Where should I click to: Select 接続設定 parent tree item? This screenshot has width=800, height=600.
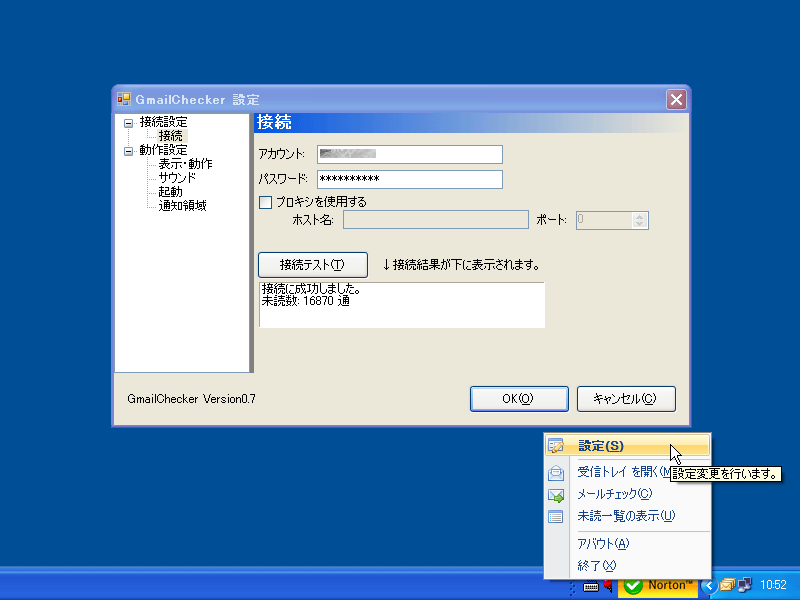click(x=163, y=122)
